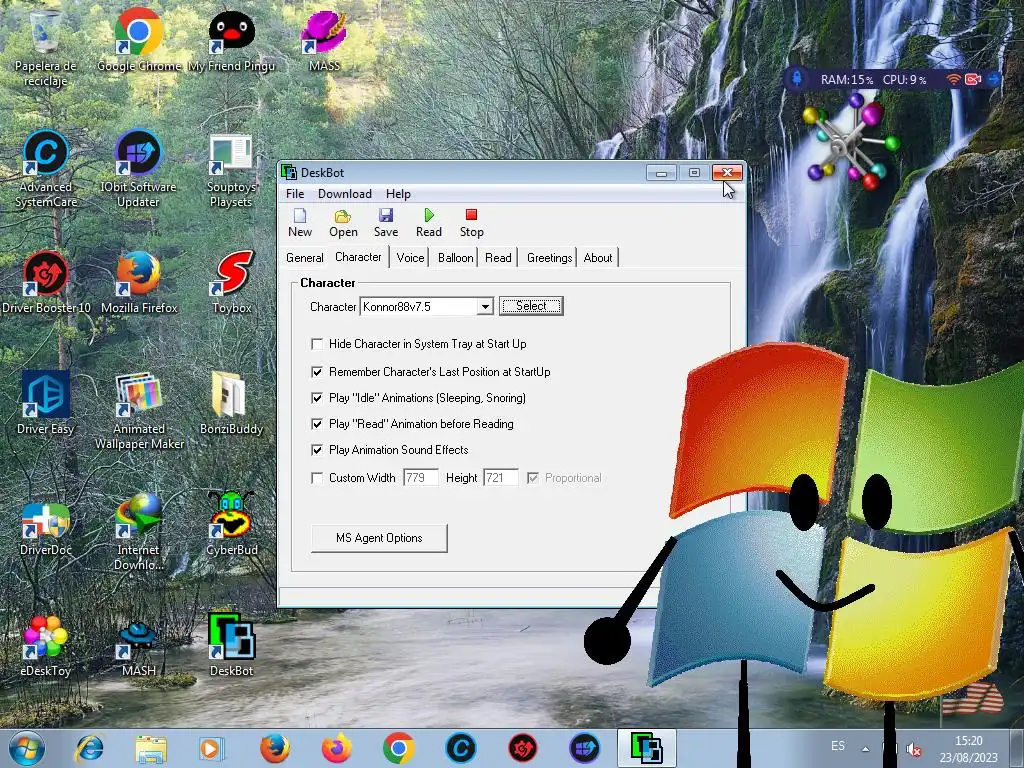Select the Google Chrome desktop shortcut
The width and height of the screenshot is (1024, 768).
(138, 40)
